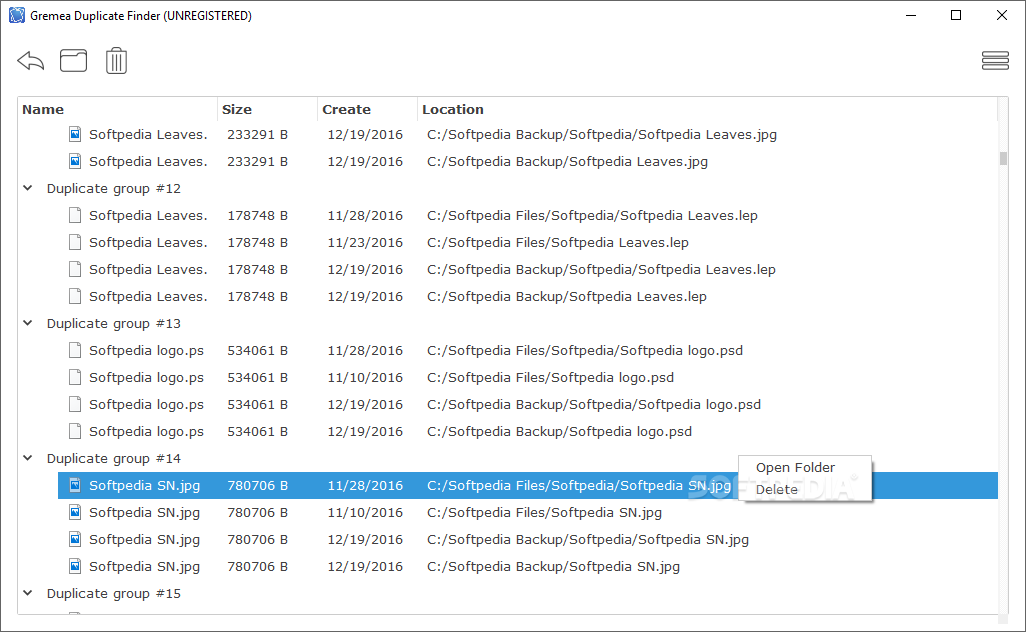Click path C:/Softpedia Files/Softpedia/Softpedia Leaves.lep
This screenshot has height=632, width=1026.
click(x=592, y=215)
